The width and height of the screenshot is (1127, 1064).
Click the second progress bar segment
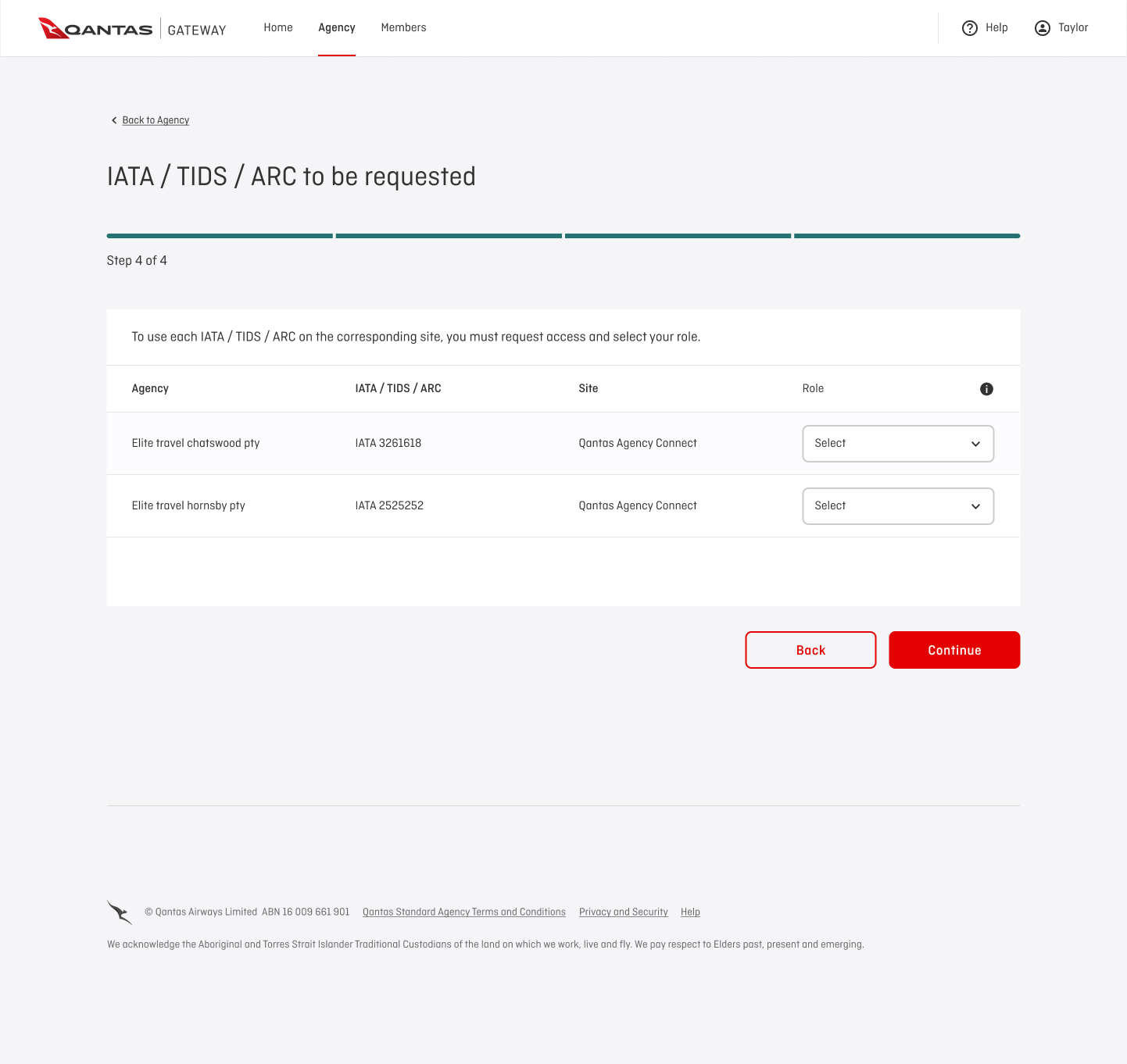coord(449,236)
